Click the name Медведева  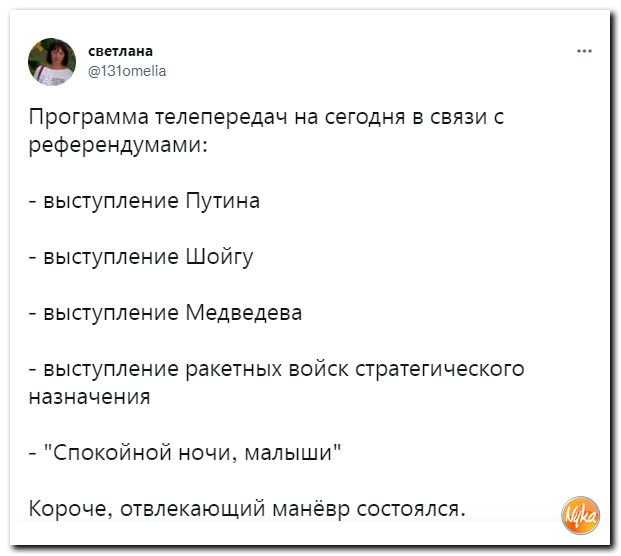[244, 313]
